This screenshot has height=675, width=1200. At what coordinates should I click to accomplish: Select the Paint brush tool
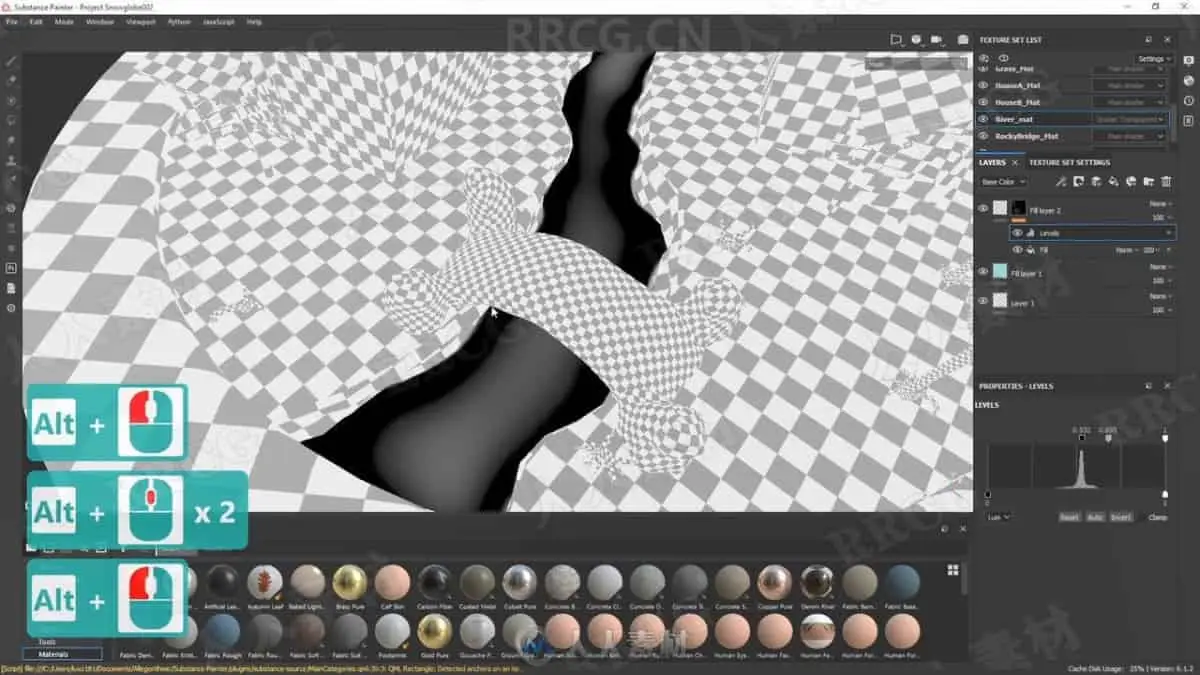tap(11, 62)
